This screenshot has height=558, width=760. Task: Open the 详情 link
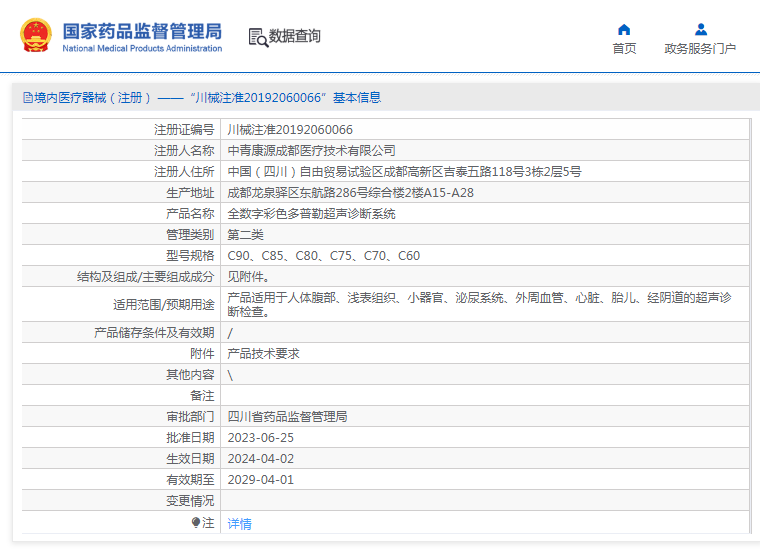pos(239,524)
